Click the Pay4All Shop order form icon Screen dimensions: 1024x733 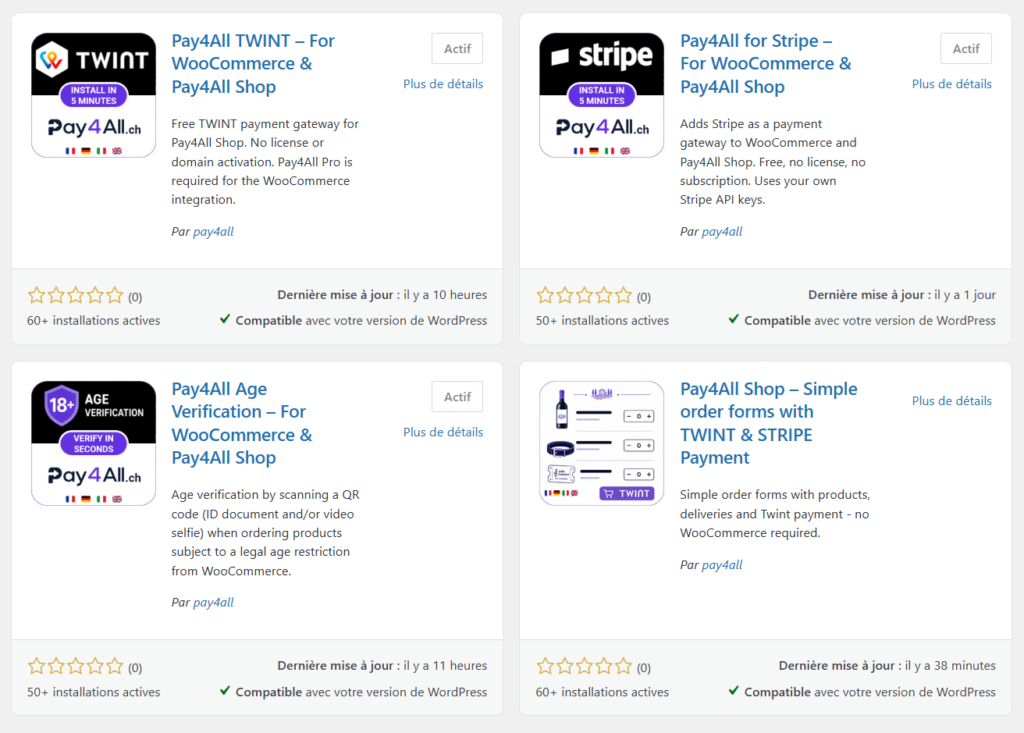click(x=601, y=443)
